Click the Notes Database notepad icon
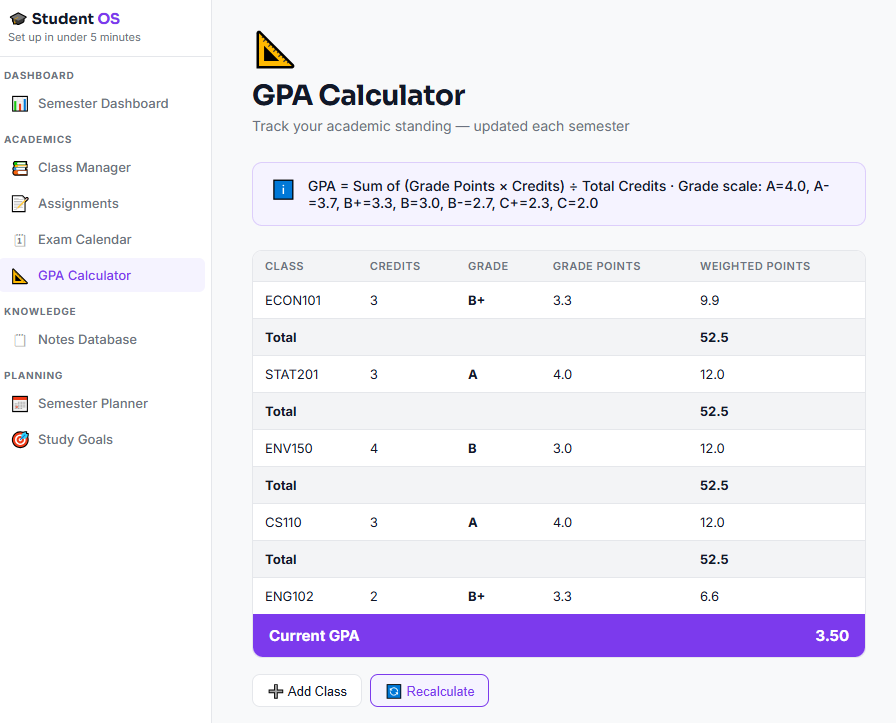896x723 pixels. pyautogui.click(x=20, y=339)
